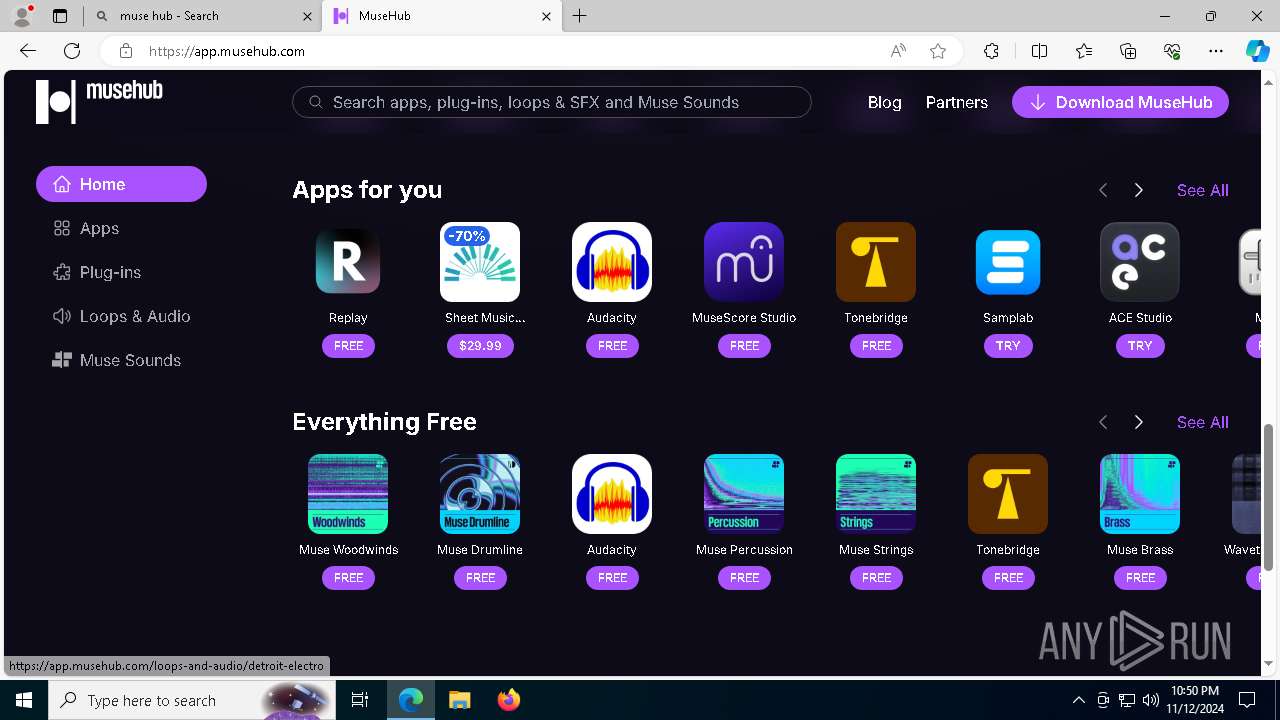
Task: Open Task View on the taskbar
Action: pyautogui.click(x=360, y=700)
